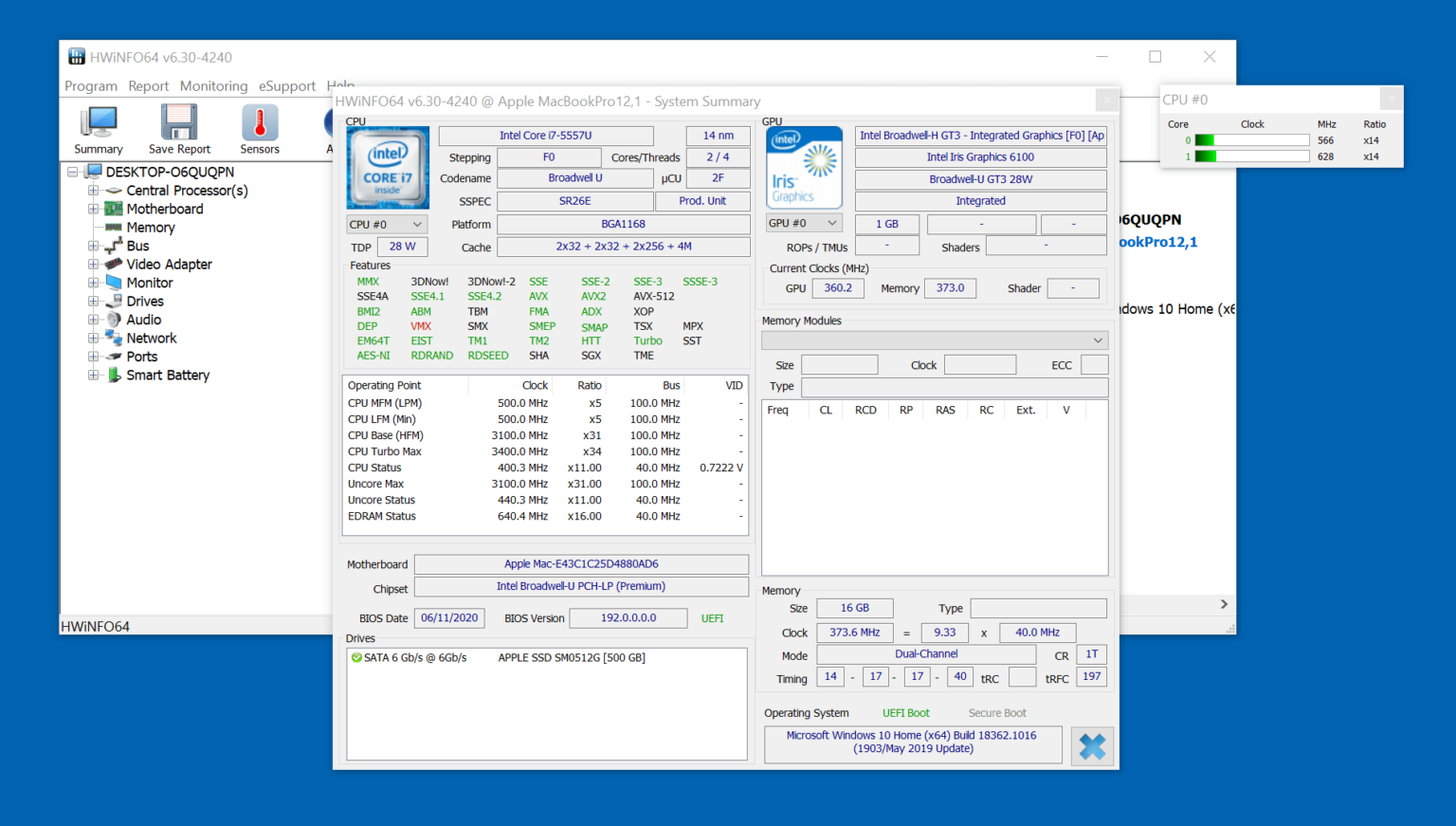Open the eSupport menu
The width and height of the screenshot is (1456, 826).
(287, 86)
